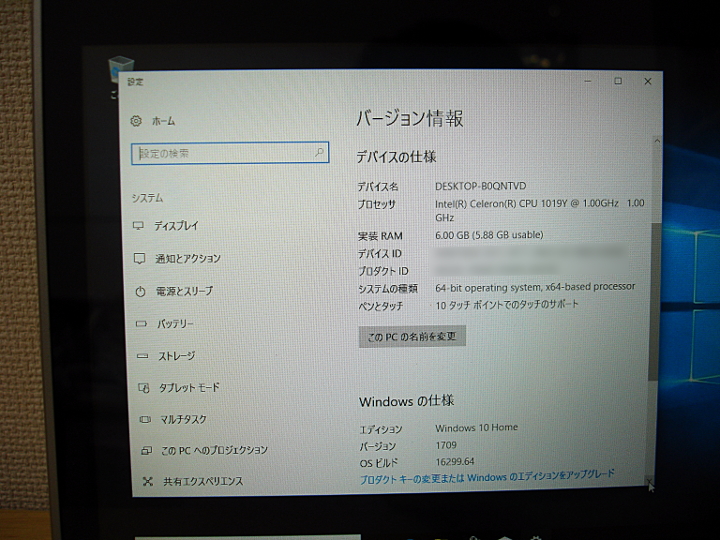Select この PC へのプロジェクション entry
This screenshot has height=540, width=720.
click(x=214, y=450)
